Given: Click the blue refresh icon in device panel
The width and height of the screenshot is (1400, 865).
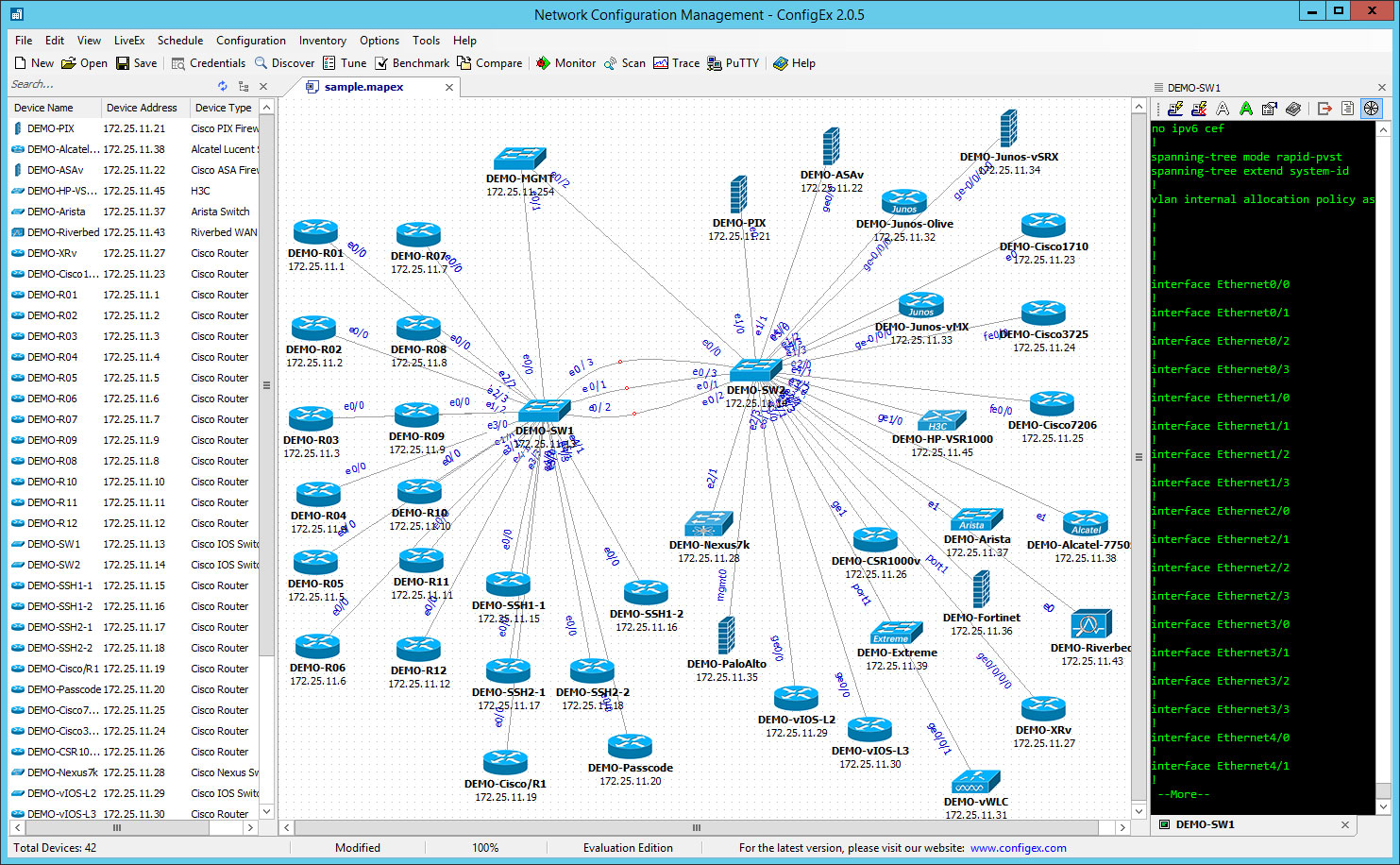Looking at the screenshot, I should click(223, 86).
